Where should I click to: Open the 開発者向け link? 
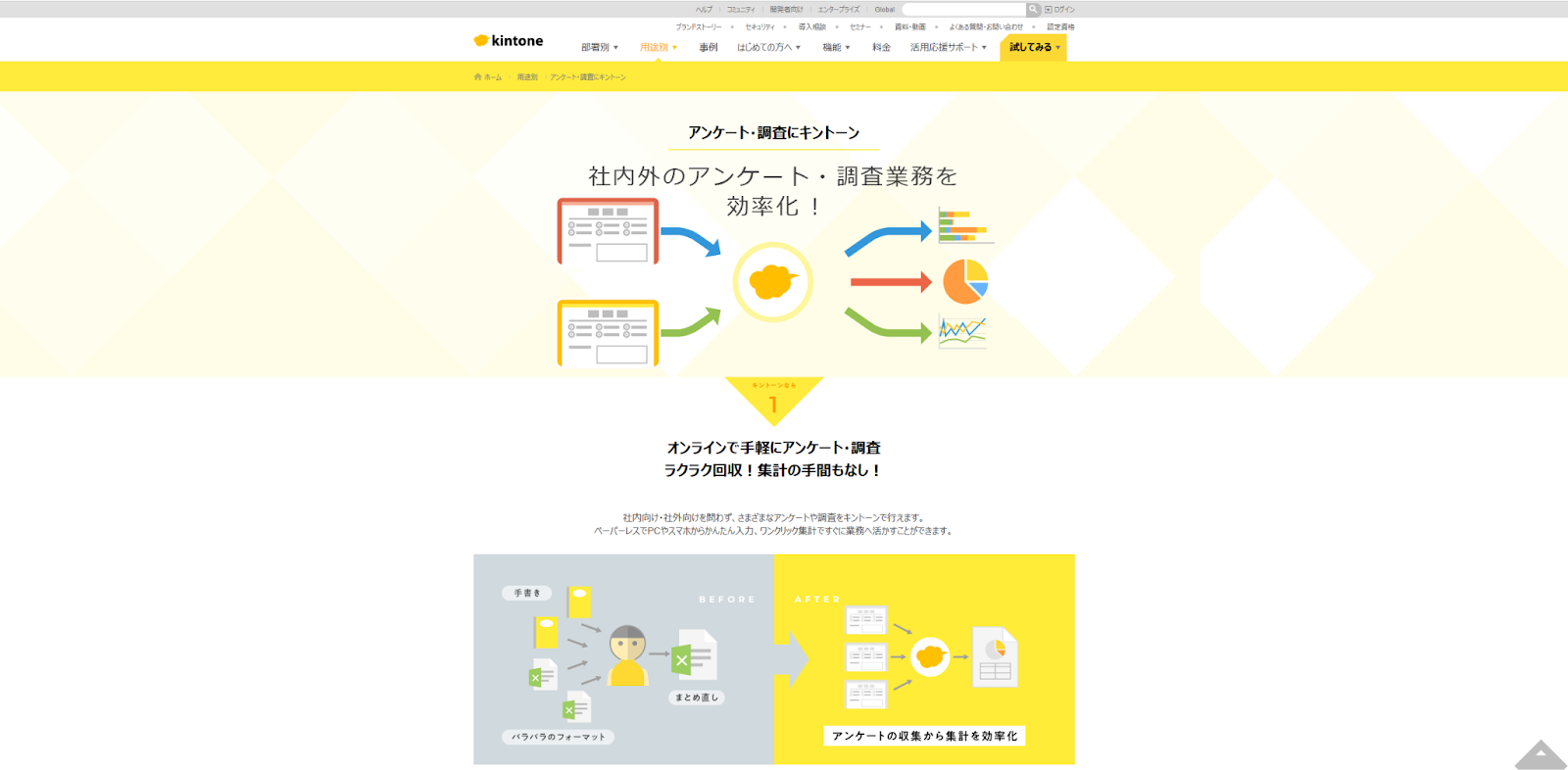(786, 10)
